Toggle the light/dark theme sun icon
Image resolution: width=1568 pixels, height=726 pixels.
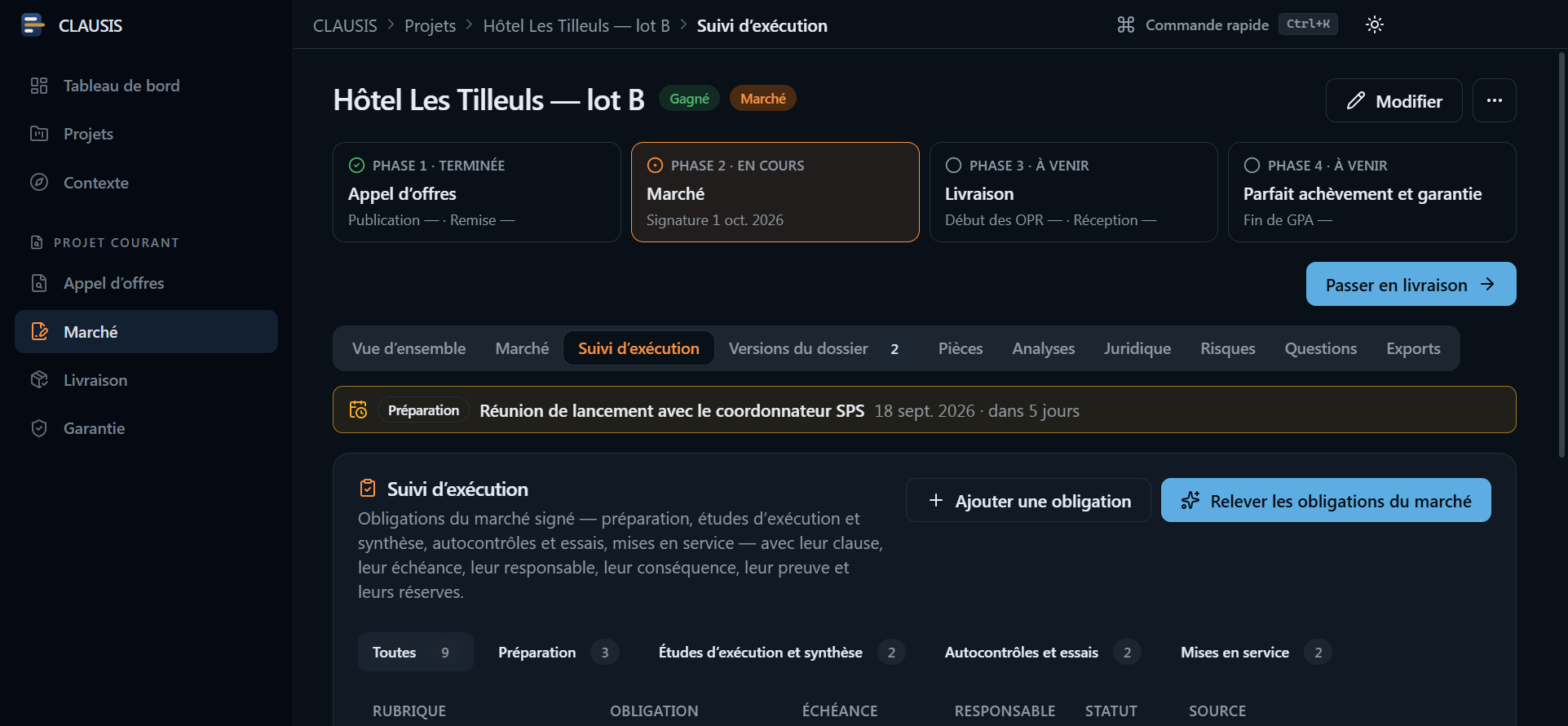tap(1375, 24)
